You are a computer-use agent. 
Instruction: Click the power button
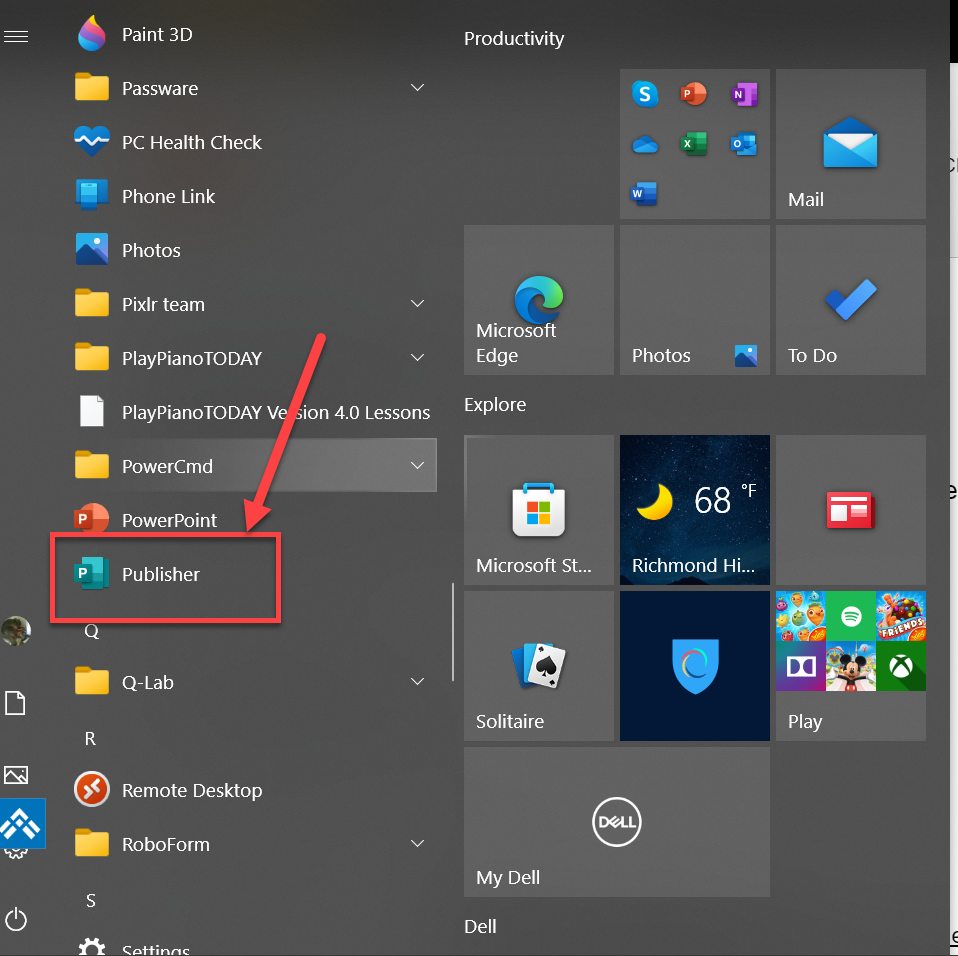coord(16,920)
